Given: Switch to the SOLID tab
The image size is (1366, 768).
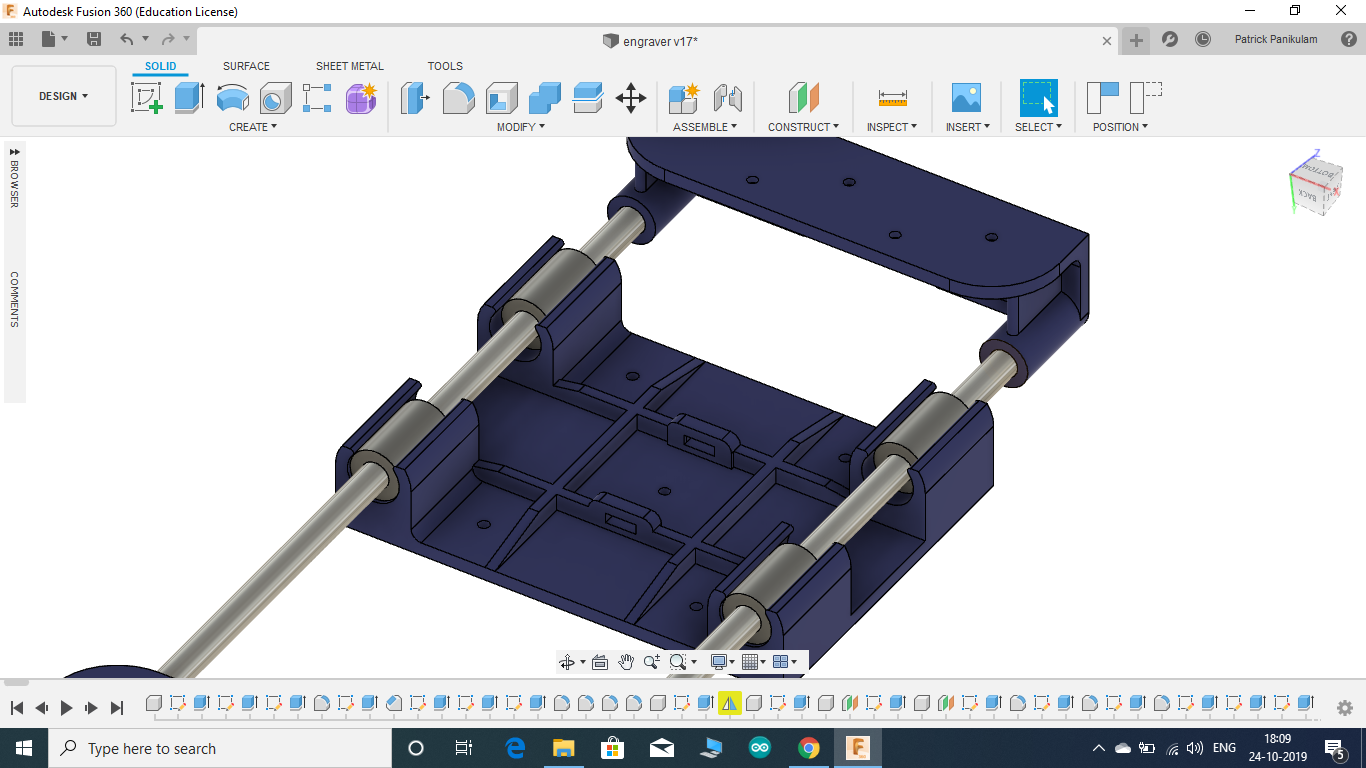Looking at the screenshot, I should (160, 66).
